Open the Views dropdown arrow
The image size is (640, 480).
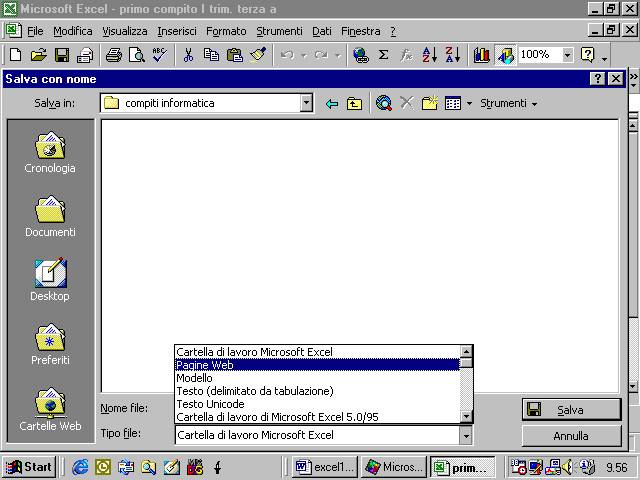(469, 104)
